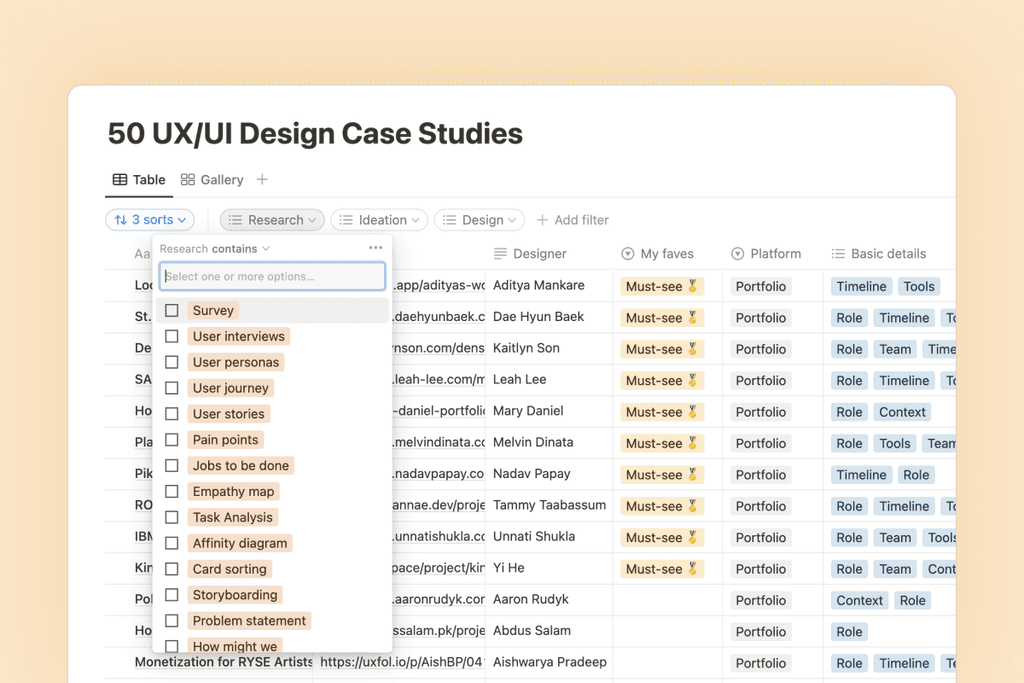Click the 'Select one or more options' input field
Viewport: 1024px width, 683px height.
272,275
